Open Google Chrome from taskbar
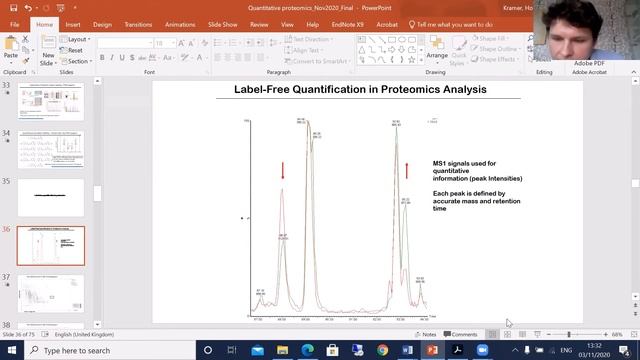 pyautogui.click(x=382, y=350)
